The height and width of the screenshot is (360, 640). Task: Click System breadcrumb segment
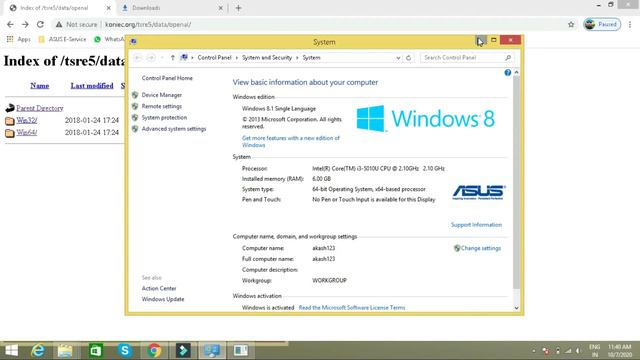pos(311,58)
